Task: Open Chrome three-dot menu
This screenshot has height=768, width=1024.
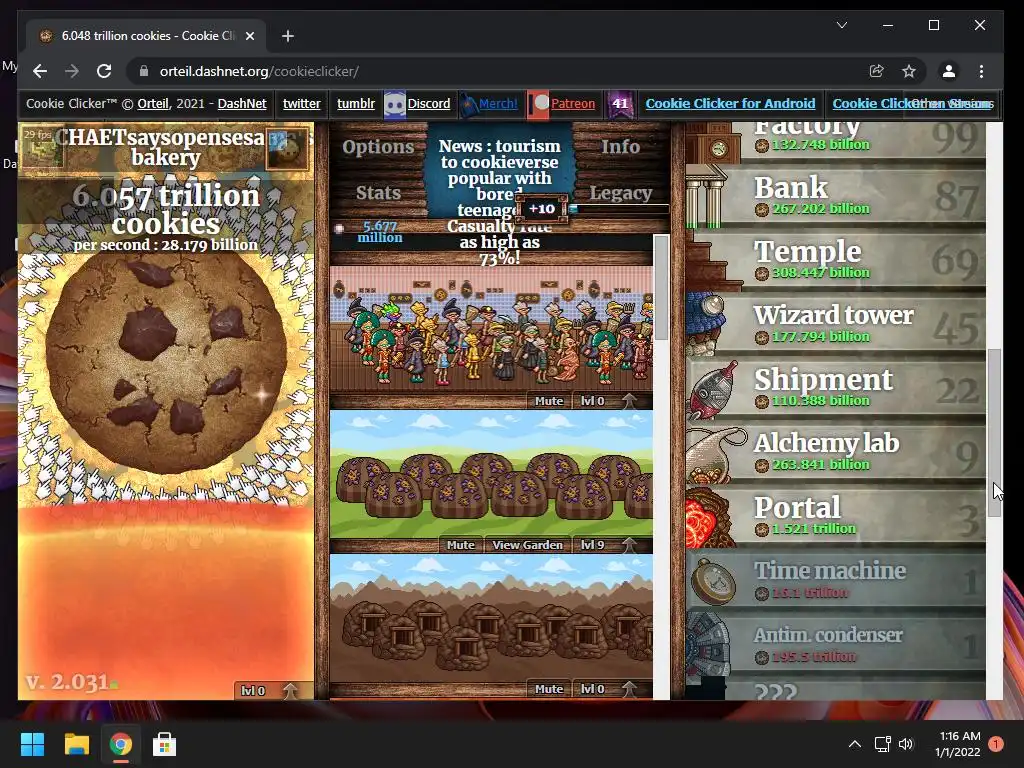Action: click(981, 71)
